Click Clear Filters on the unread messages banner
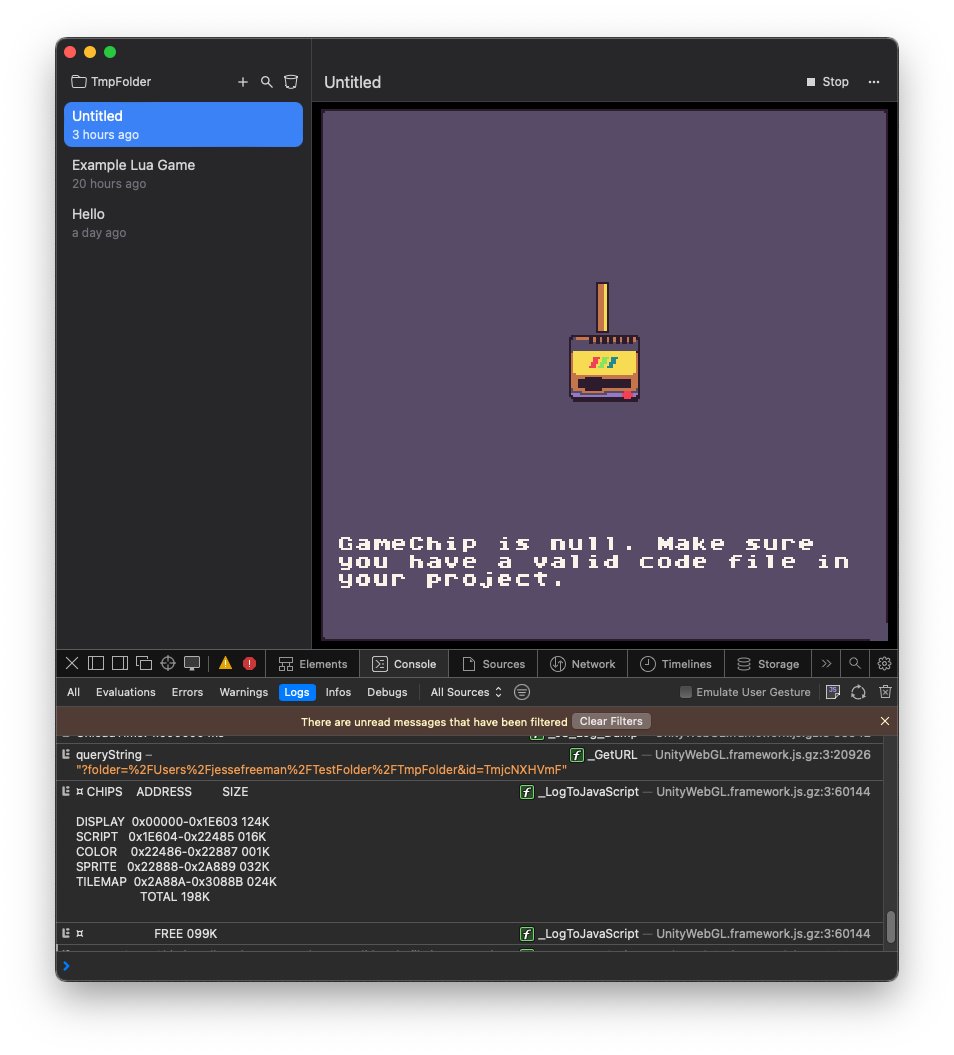This screenshot has width=954, height=1055. pos(611,720)
